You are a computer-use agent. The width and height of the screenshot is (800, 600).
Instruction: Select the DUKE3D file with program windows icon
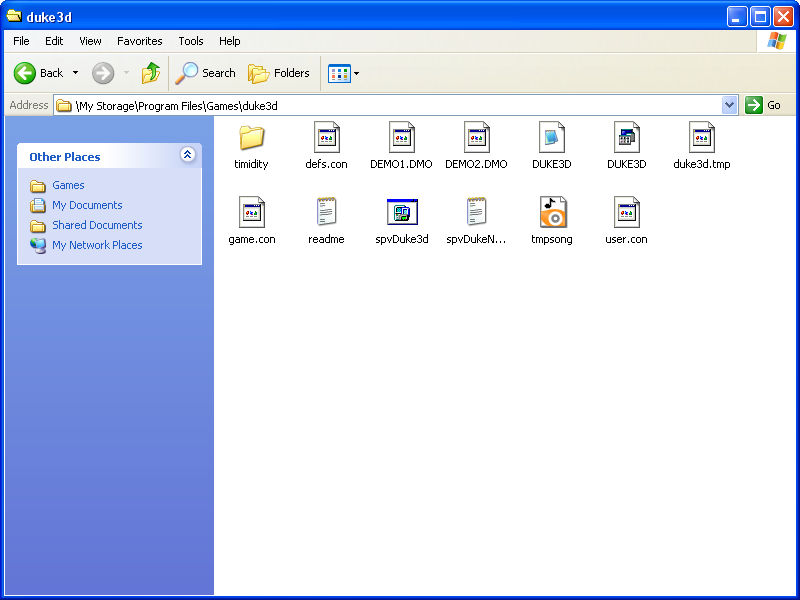[x=627, y=137]
